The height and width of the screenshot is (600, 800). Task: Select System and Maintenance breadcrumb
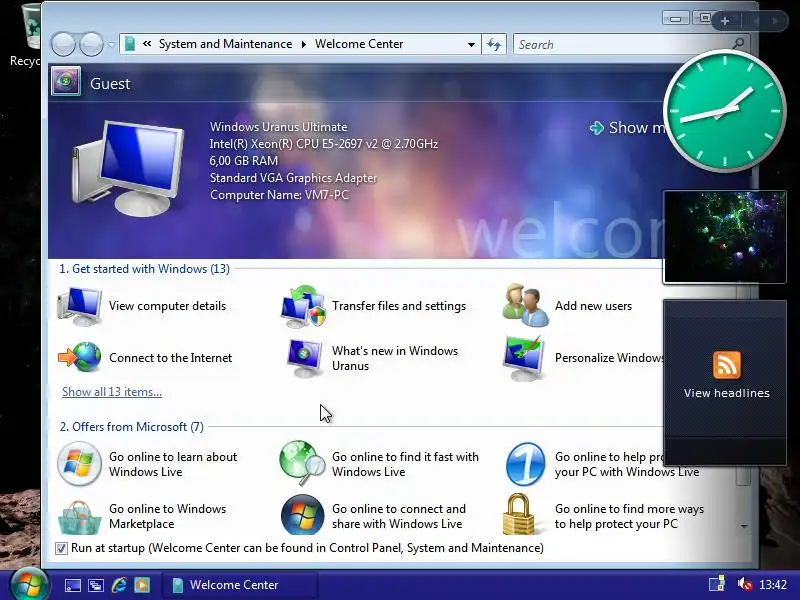(x=226, y=44)
